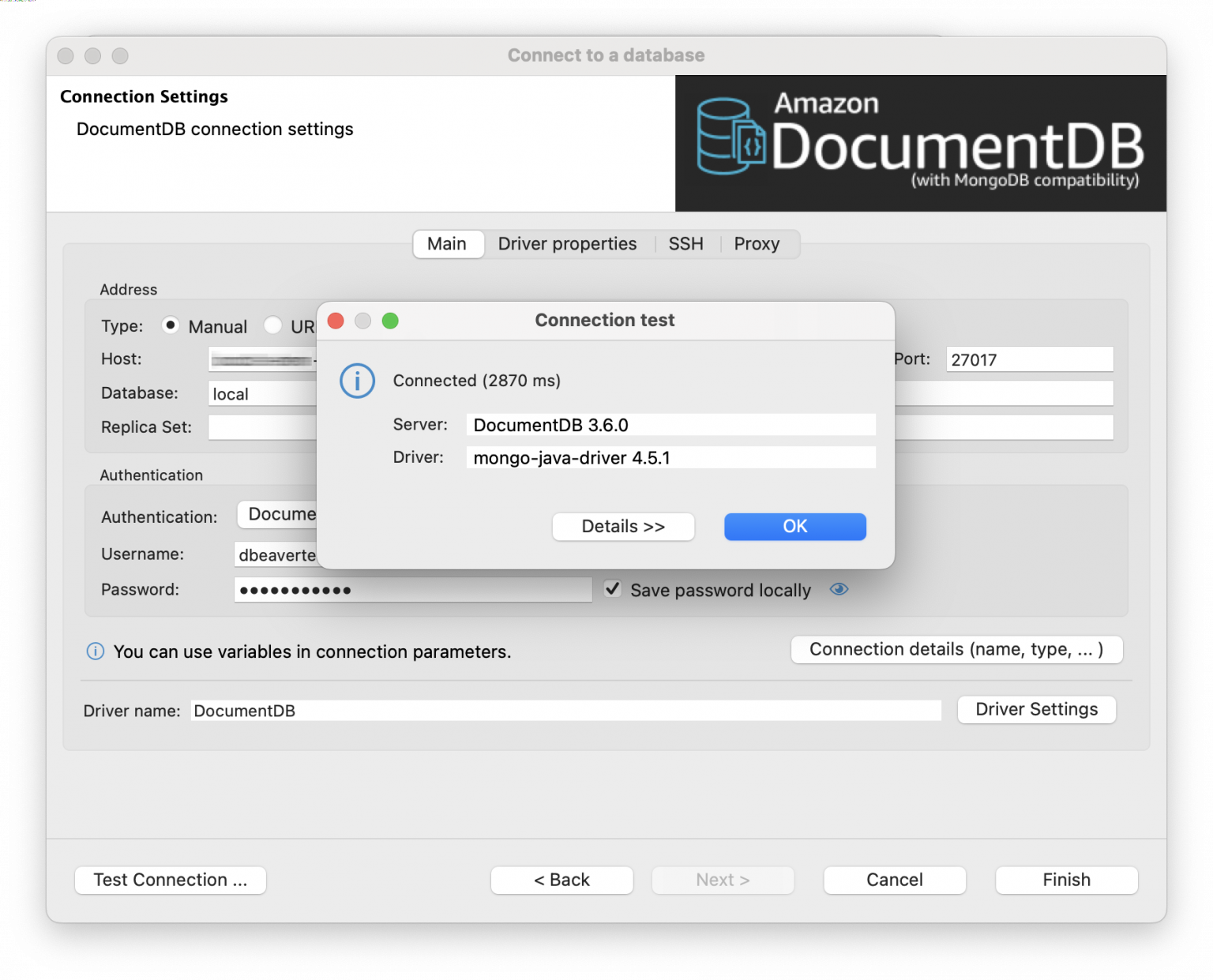Open Connection details (name, type) options
The height and width of the screenshot is (980, 1213).
956,649
